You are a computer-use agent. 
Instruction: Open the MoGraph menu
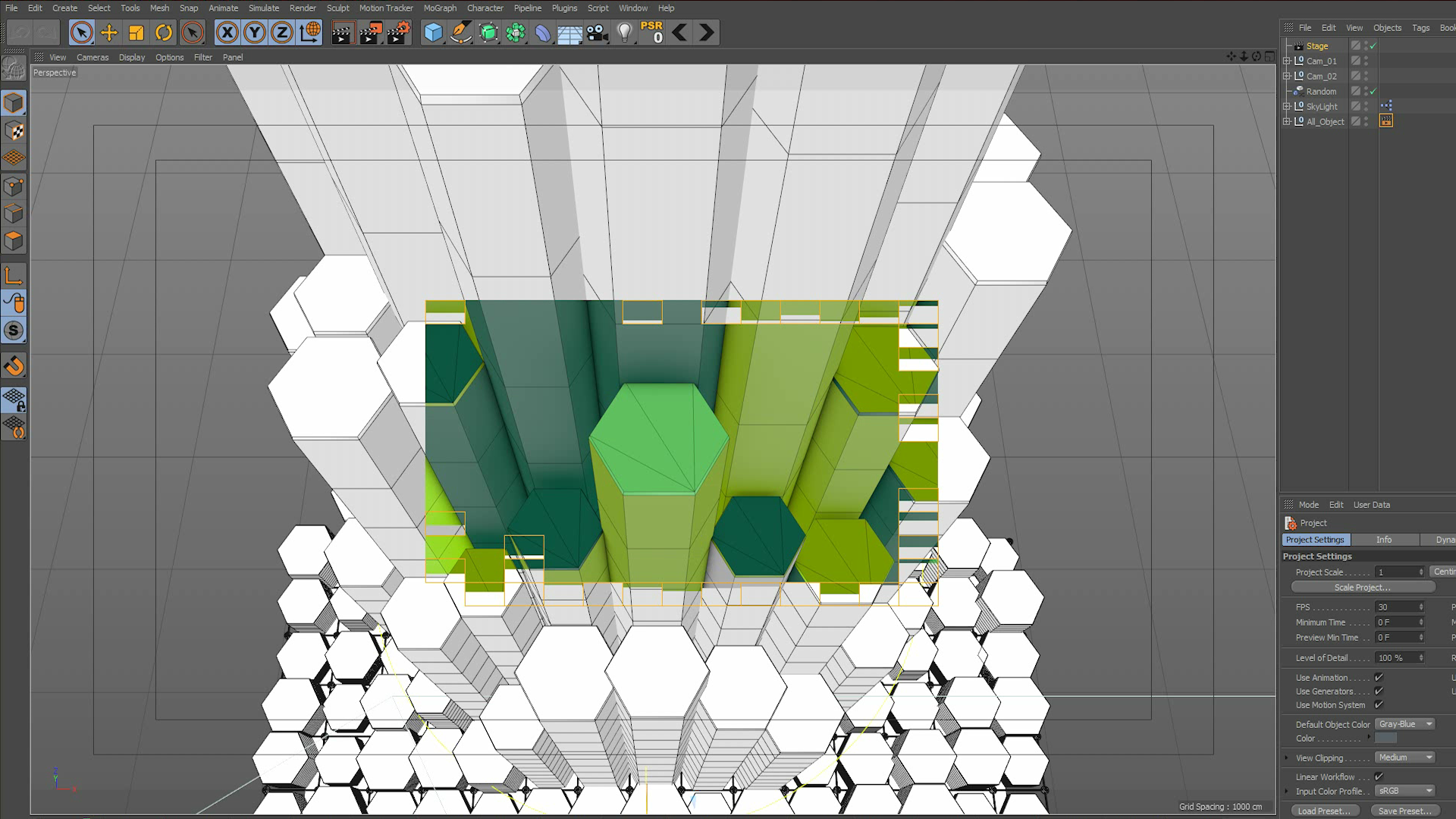pyautogui.click(x=440, y=8)
